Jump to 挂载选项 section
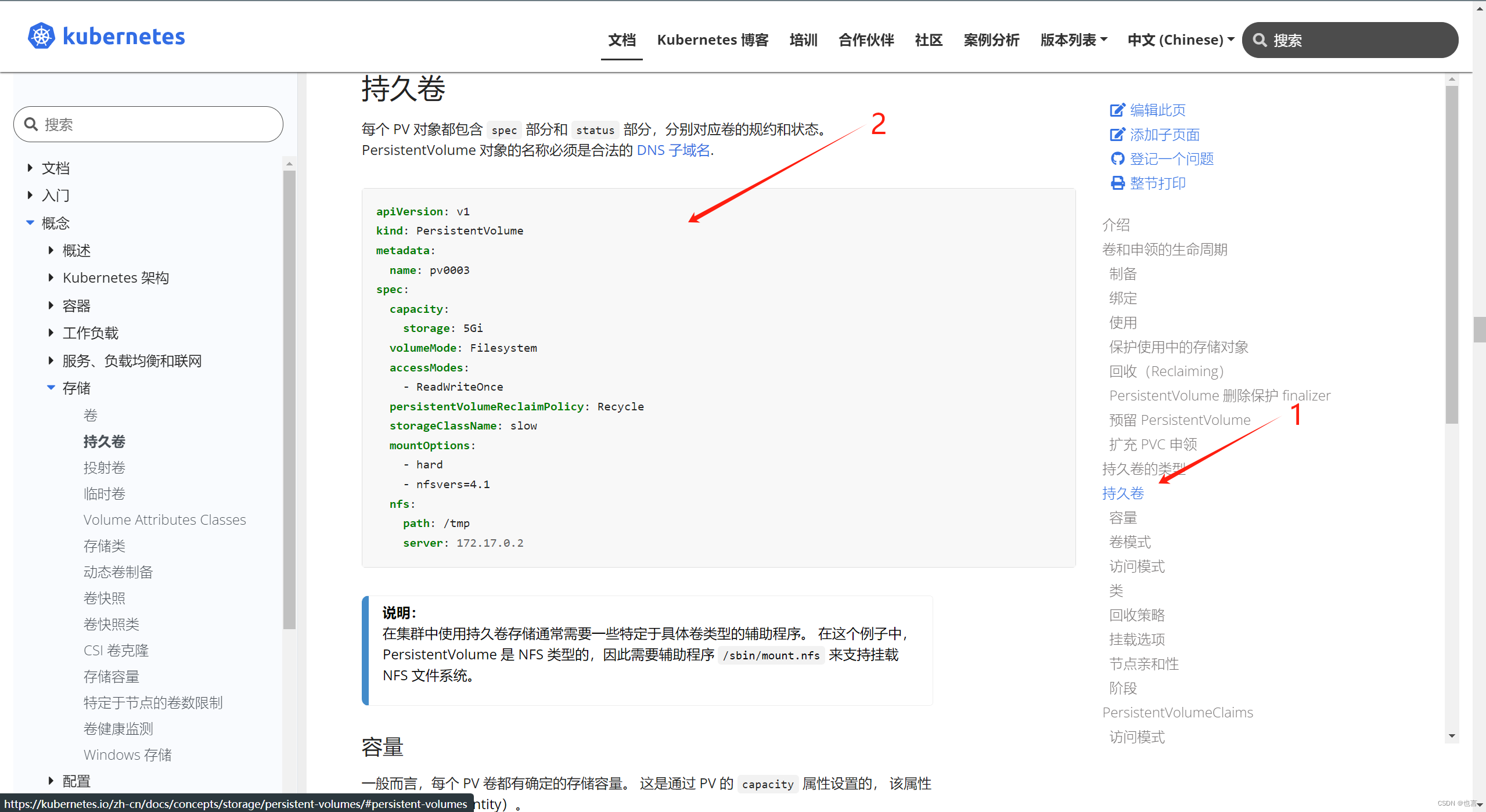 pyautogui.click(x=1137, y=639)
